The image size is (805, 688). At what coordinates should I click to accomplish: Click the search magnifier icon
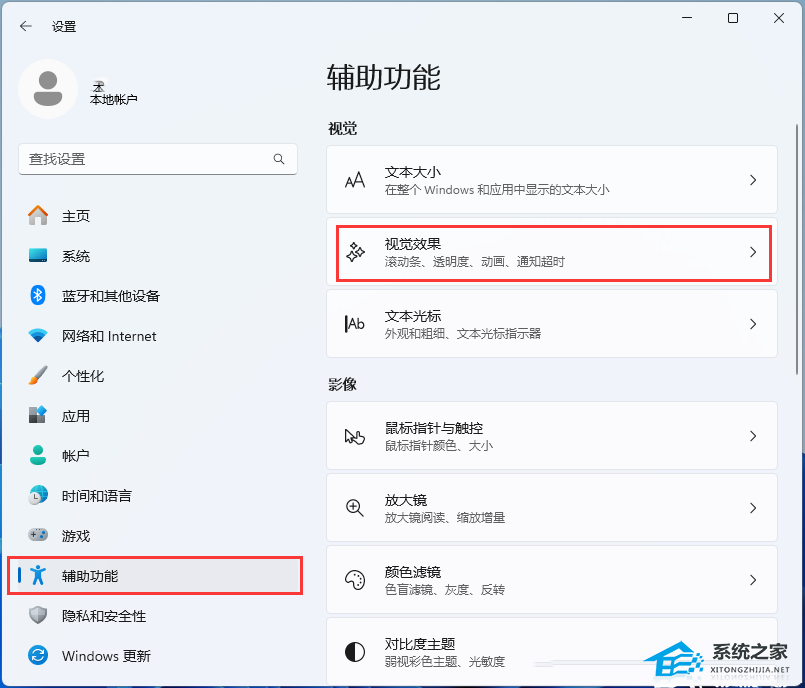point(279,159)
